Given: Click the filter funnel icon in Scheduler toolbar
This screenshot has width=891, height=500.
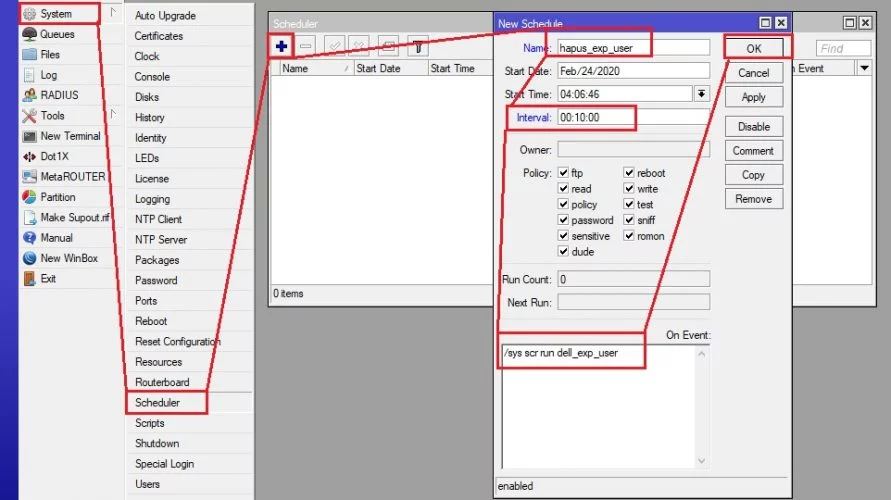Looking at the screenshot, I should (418, 47).
